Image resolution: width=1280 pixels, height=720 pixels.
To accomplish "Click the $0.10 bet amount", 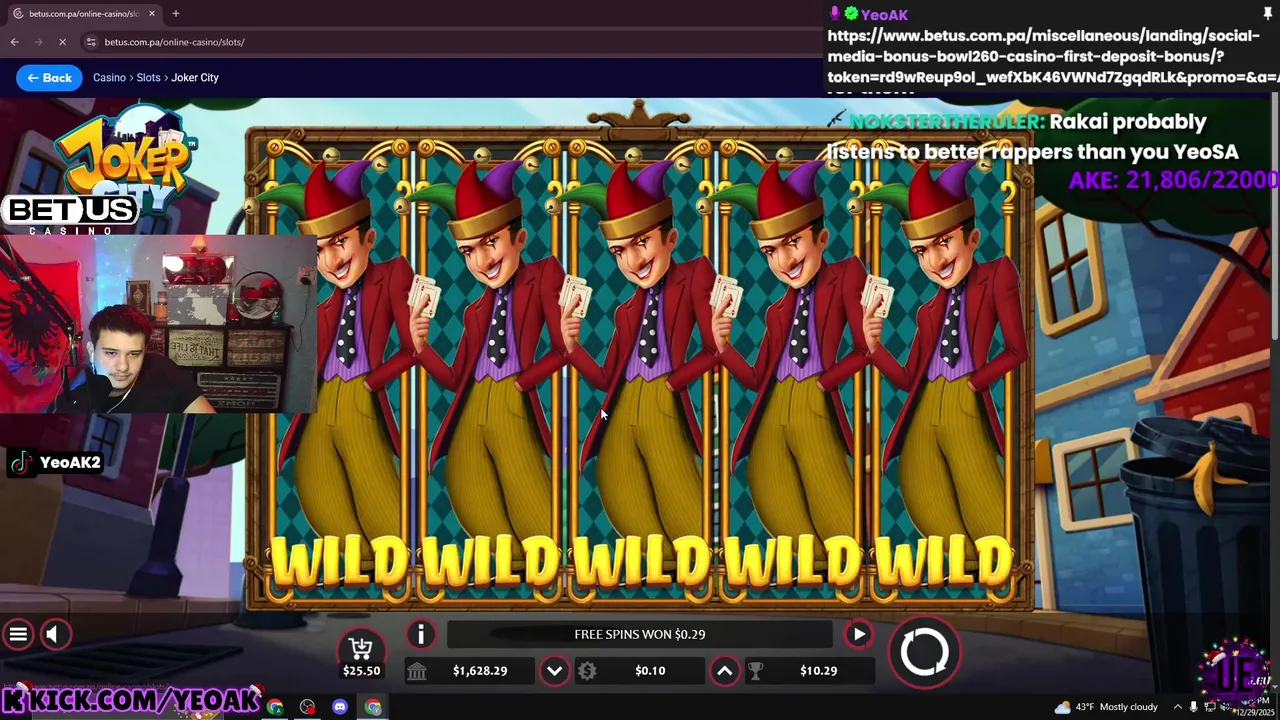I will click(x=650, y=671).
